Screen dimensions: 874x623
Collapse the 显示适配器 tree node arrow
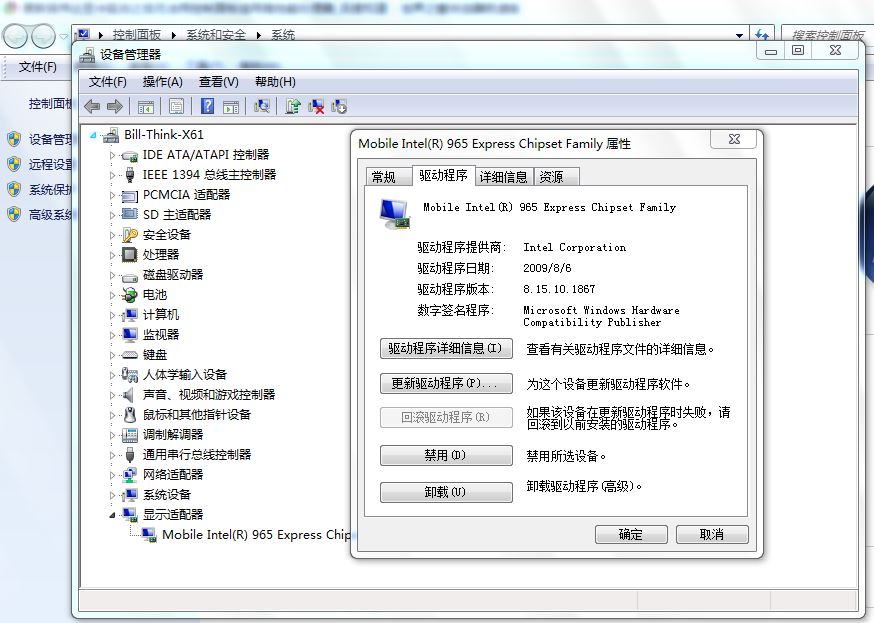pyautogui.click(x=112, y=515)
